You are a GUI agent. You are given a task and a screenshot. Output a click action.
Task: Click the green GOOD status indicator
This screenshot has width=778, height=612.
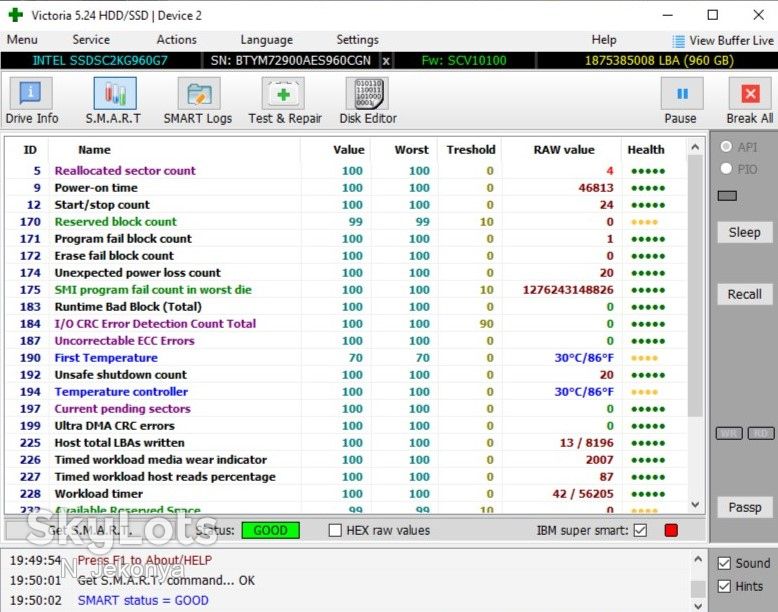pyautogui.click(x=270, y=531)
